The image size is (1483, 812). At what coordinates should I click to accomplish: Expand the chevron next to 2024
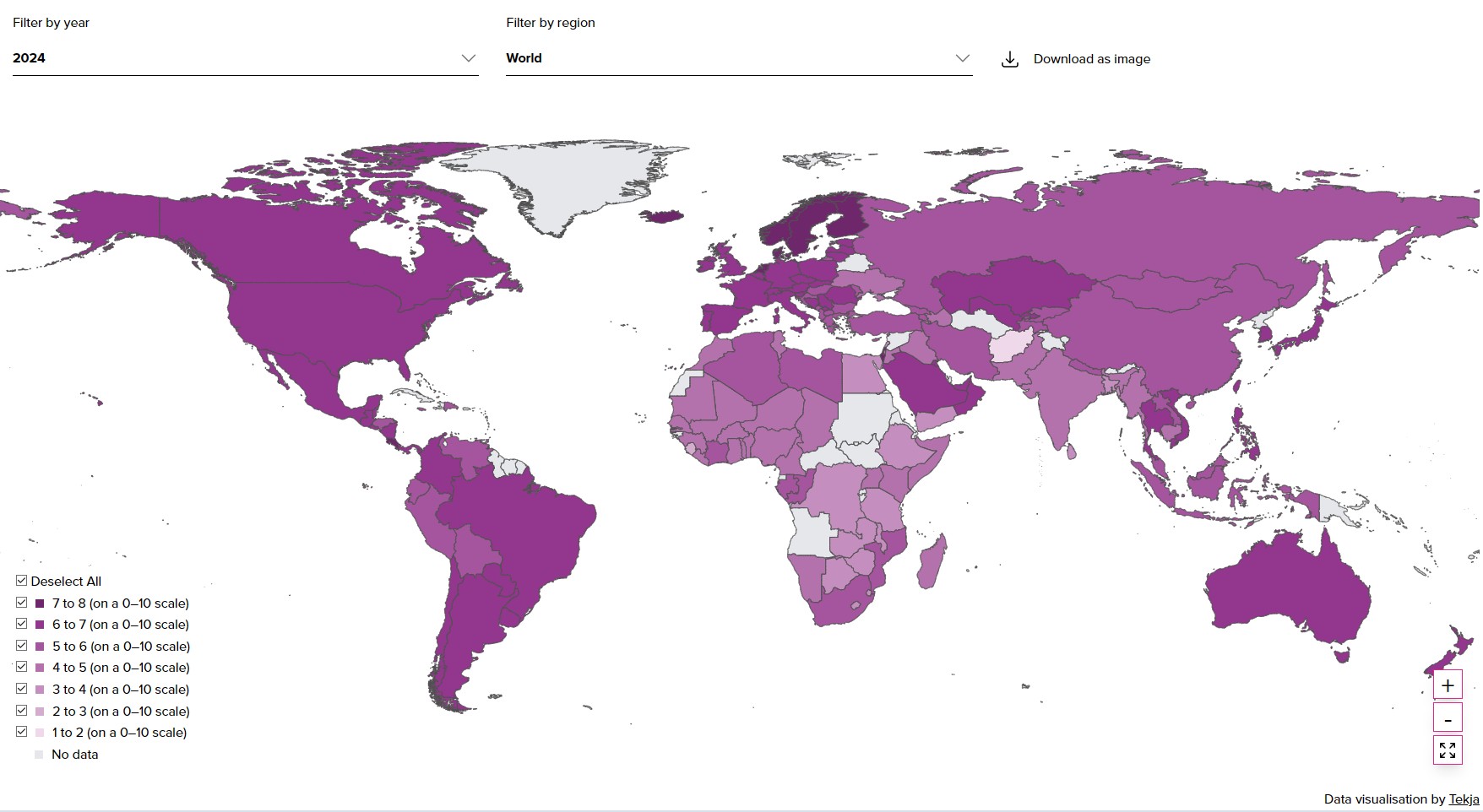coord(469,58)
